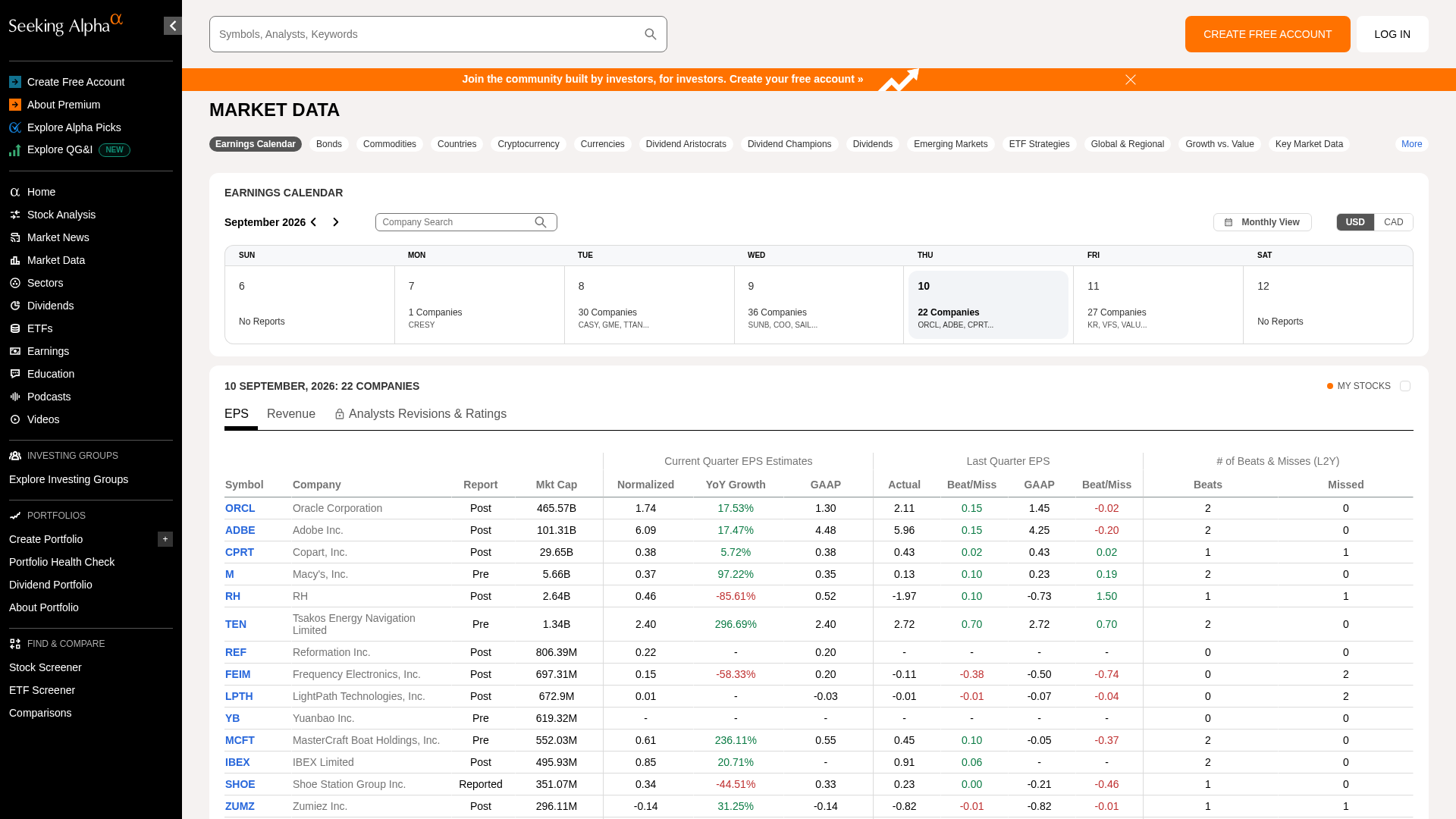Select Friday 11 with 27 Companies
The height and width of the screenshot is (819, 1456).
[1159, 305]
